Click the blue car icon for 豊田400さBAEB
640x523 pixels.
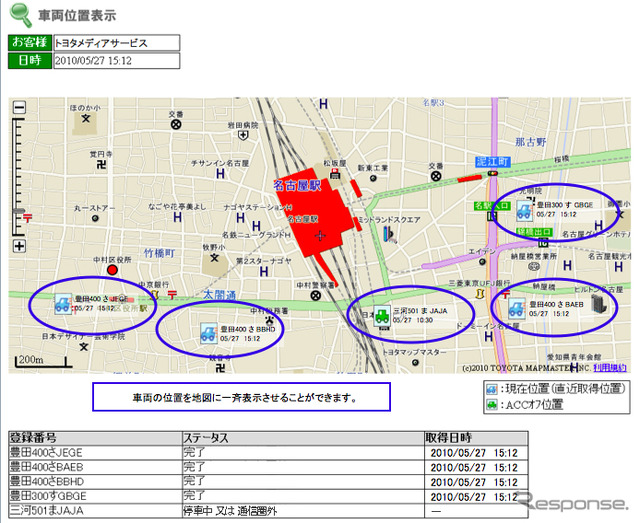click(x=516, y=309)
